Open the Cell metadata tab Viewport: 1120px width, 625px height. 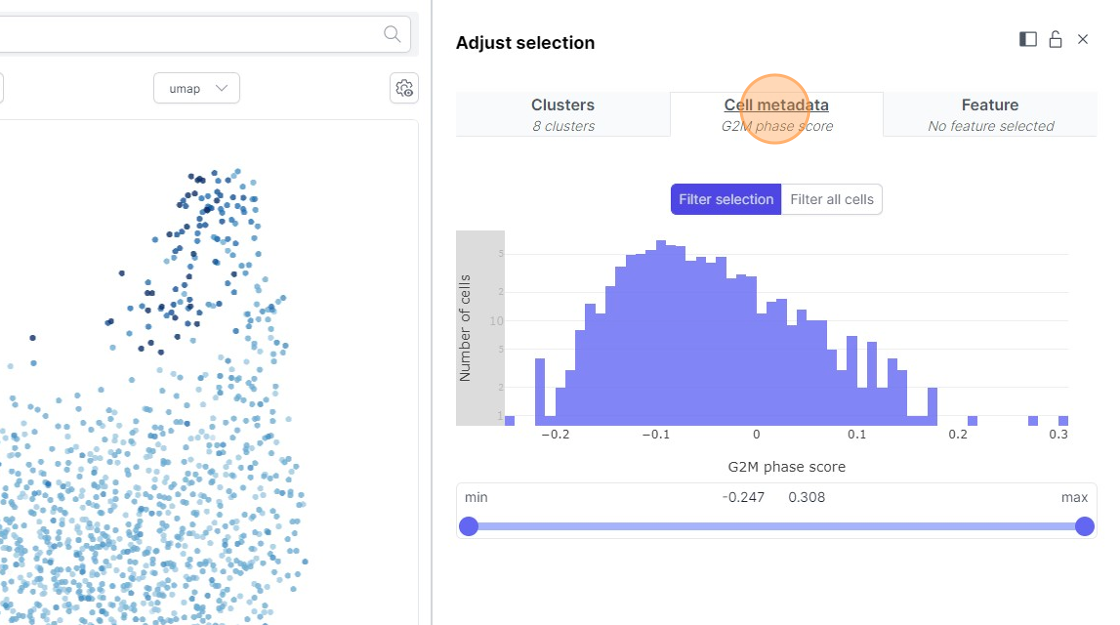click(776, 114)
